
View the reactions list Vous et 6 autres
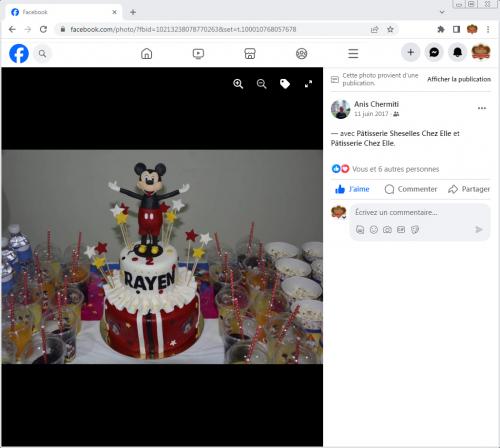[395, 169]
